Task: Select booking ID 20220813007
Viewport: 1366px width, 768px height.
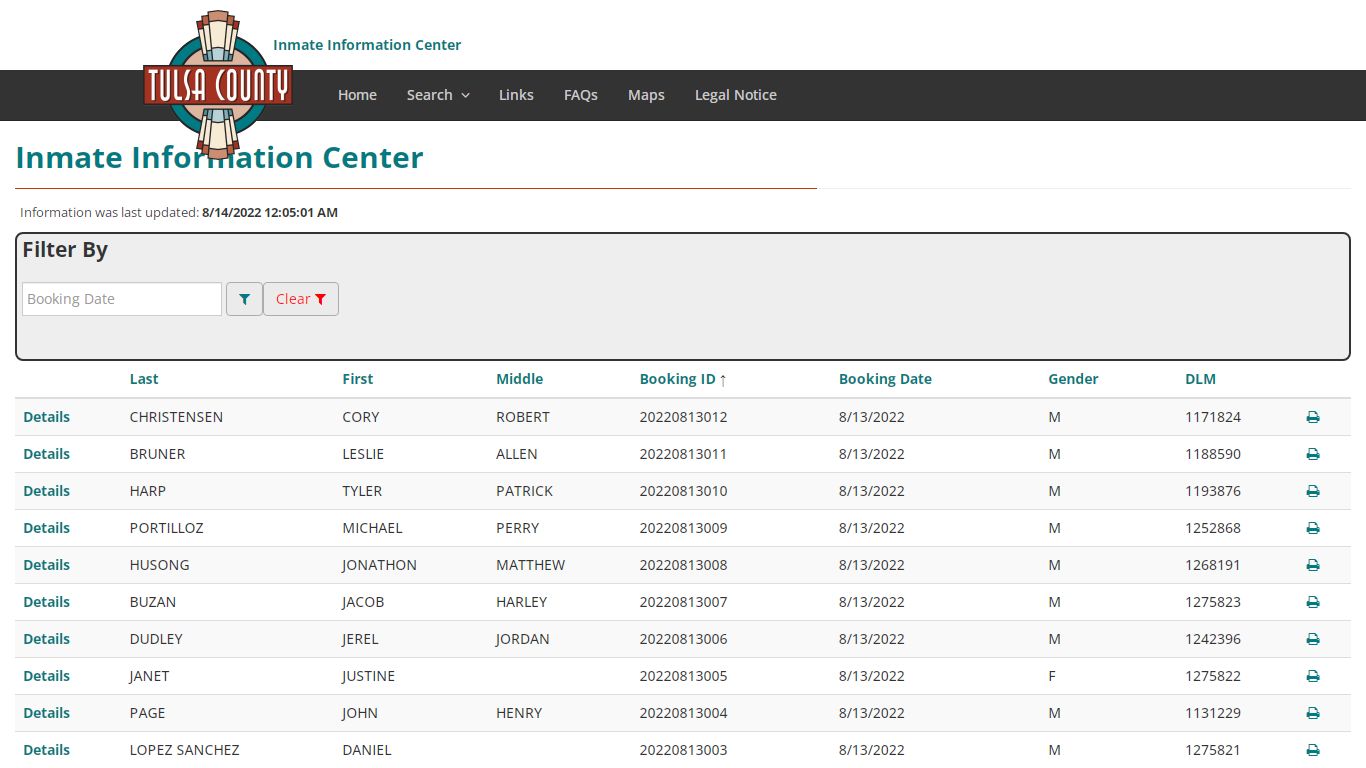Action: pyautogui.click(x=684, y=602)
